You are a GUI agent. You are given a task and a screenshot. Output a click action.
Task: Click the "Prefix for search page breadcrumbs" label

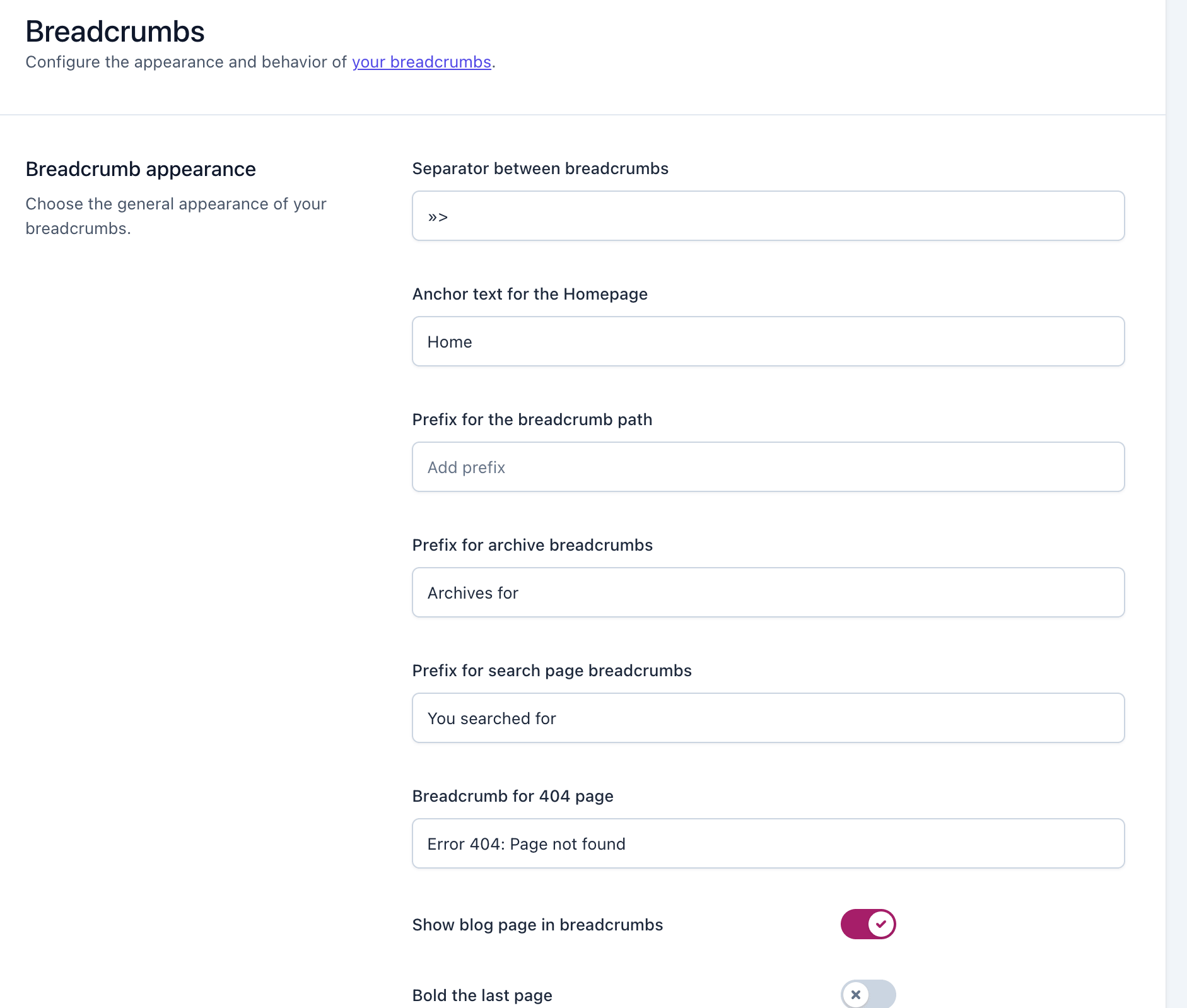pyautogui.click(x=551, y=671)
